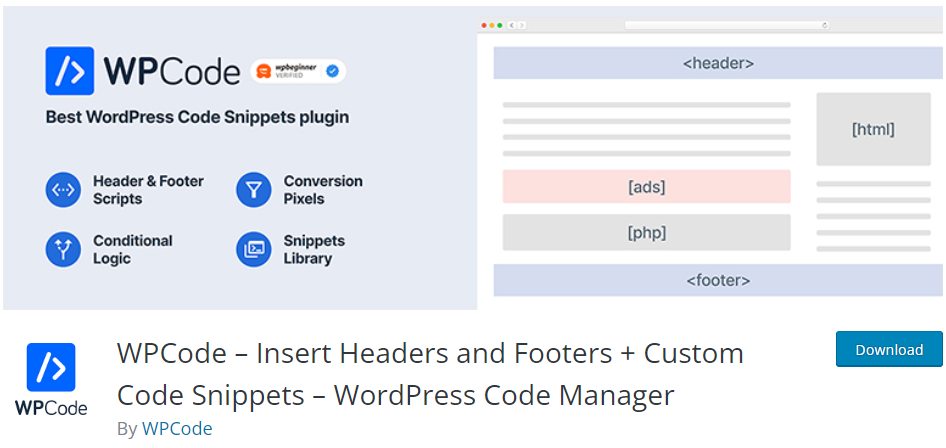This screenshot has width=946, height=448.
Task: Click the Conversion Pixels funnel icon
Action: [253, 190]
